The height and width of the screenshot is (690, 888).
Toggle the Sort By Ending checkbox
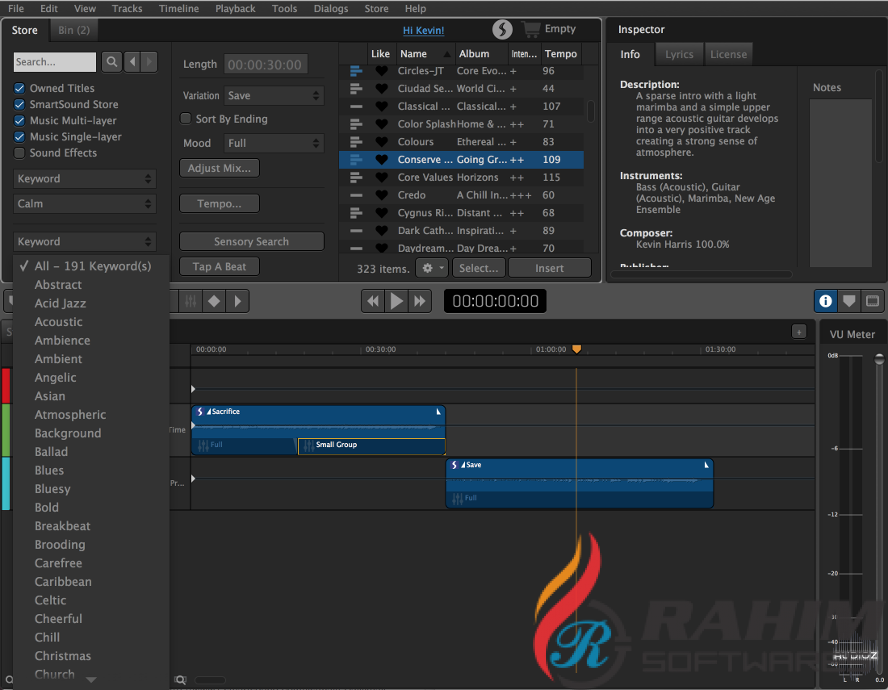185,119
